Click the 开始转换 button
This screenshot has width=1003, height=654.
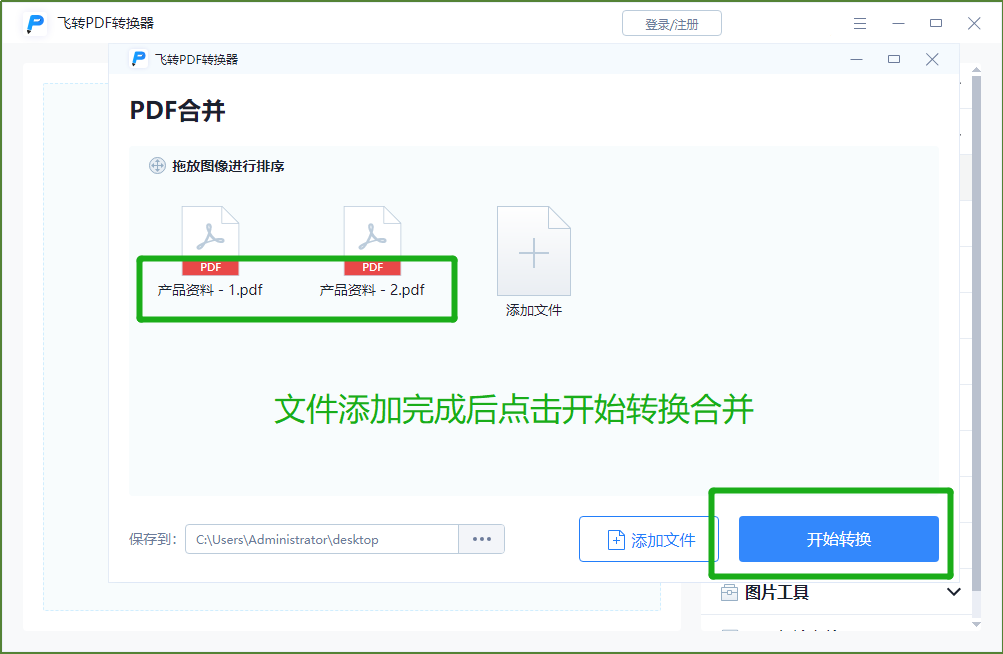point(838,539)
